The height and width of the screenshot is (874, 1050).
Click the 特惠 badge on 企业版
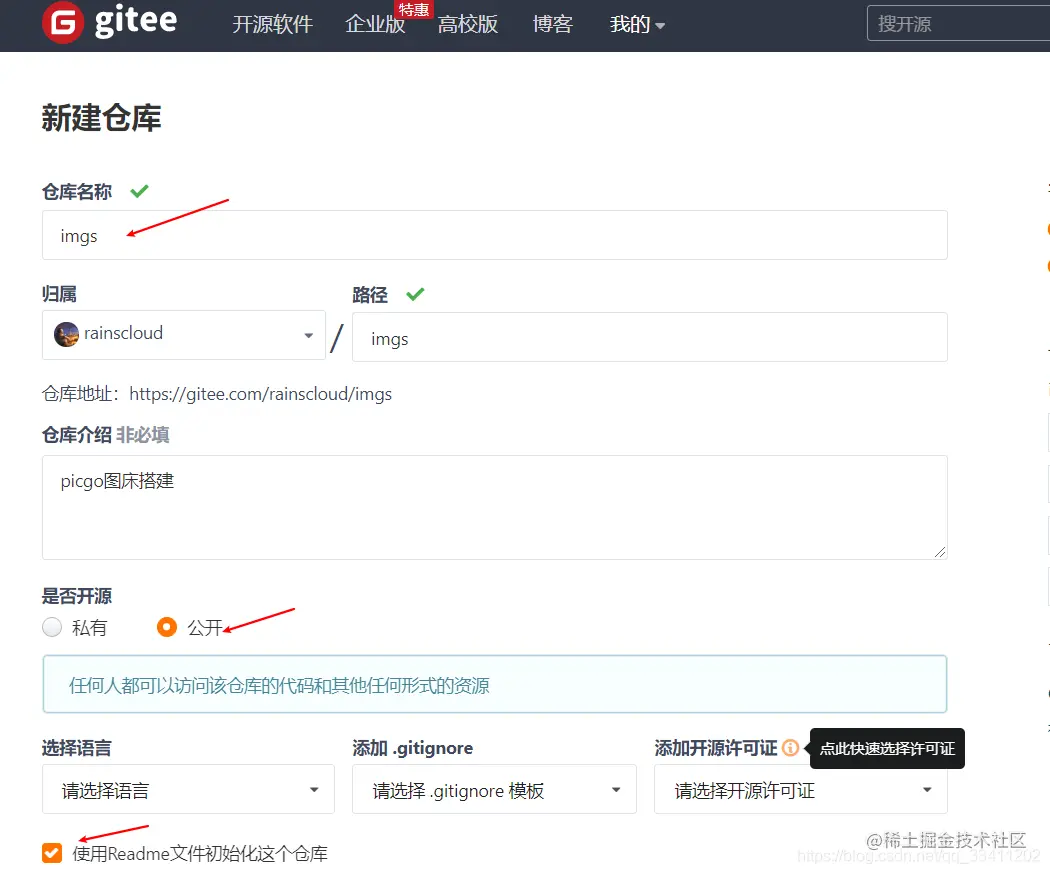pyautogui.click(x=414, y=9)
